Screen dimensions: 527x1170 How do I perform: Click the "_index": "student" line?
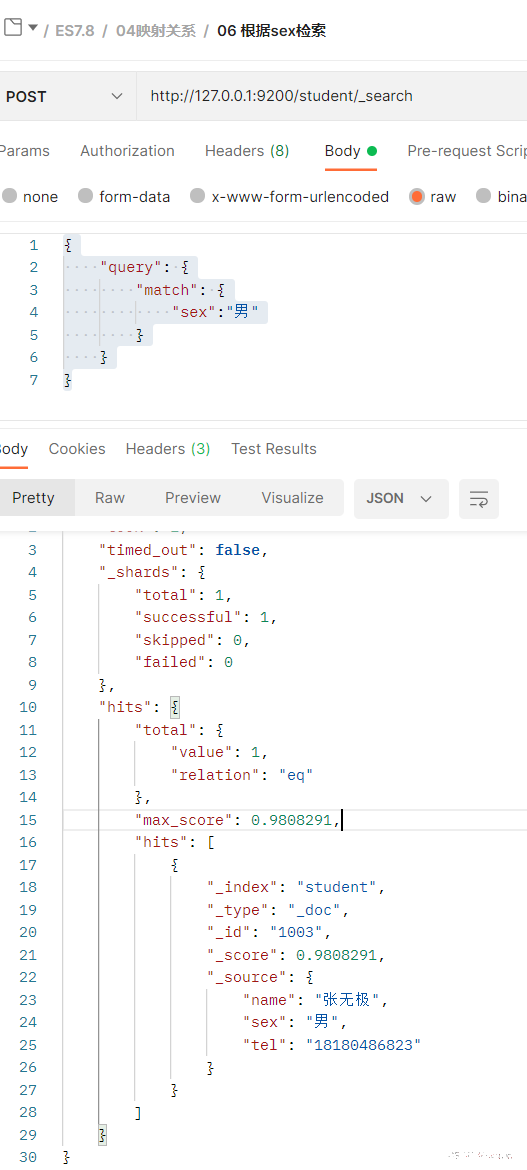coord(296,887)
